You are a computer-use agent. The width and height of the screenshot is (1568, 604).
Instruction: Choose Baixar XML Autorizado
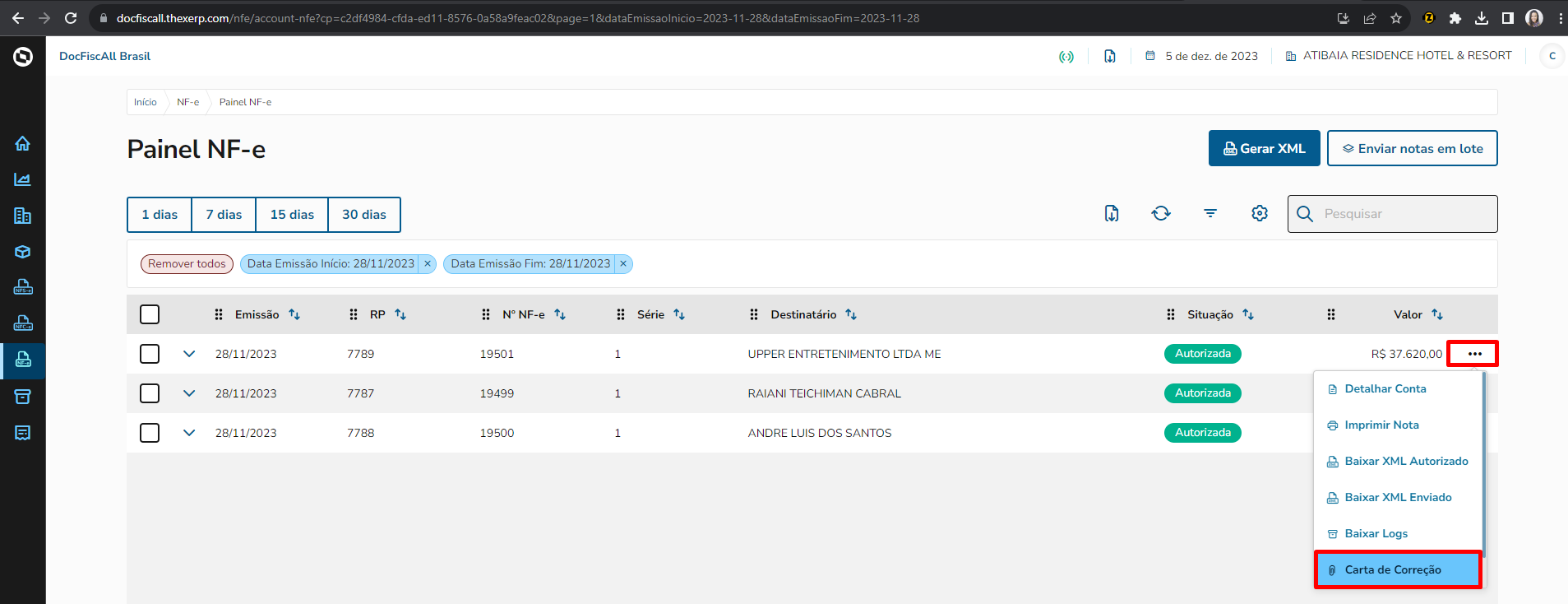point(1398,461)
